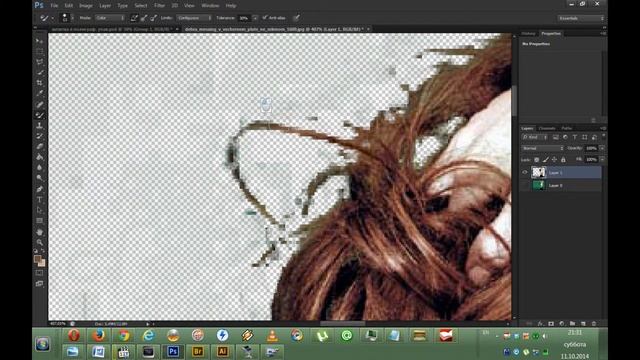Open the brush preset picker
The width and height of the screenshot is (640, 360).
[67, 18]
